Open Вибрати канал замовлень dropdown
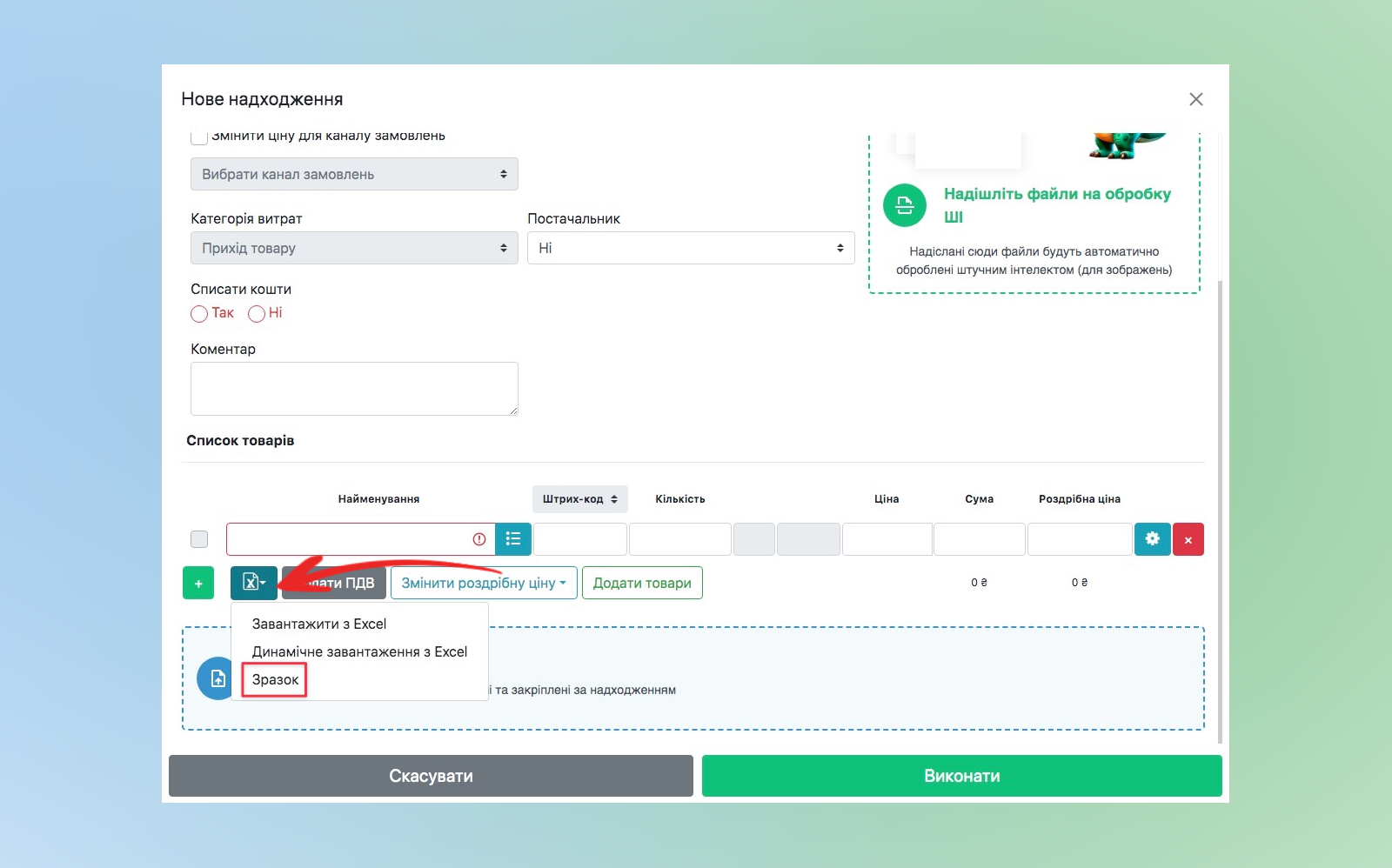Image resolution: width=1392 pixels, height=868 pixels. tap(354, 174)
